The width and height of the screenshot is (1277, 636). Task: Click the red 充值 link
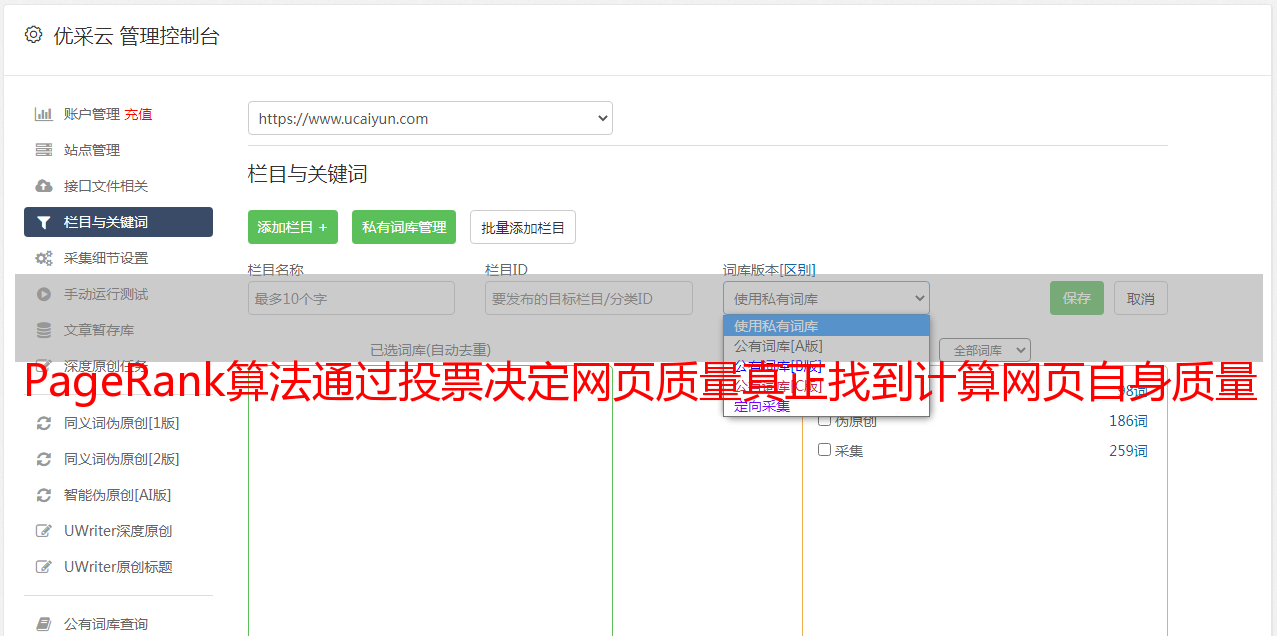click(x=138, y=114)
